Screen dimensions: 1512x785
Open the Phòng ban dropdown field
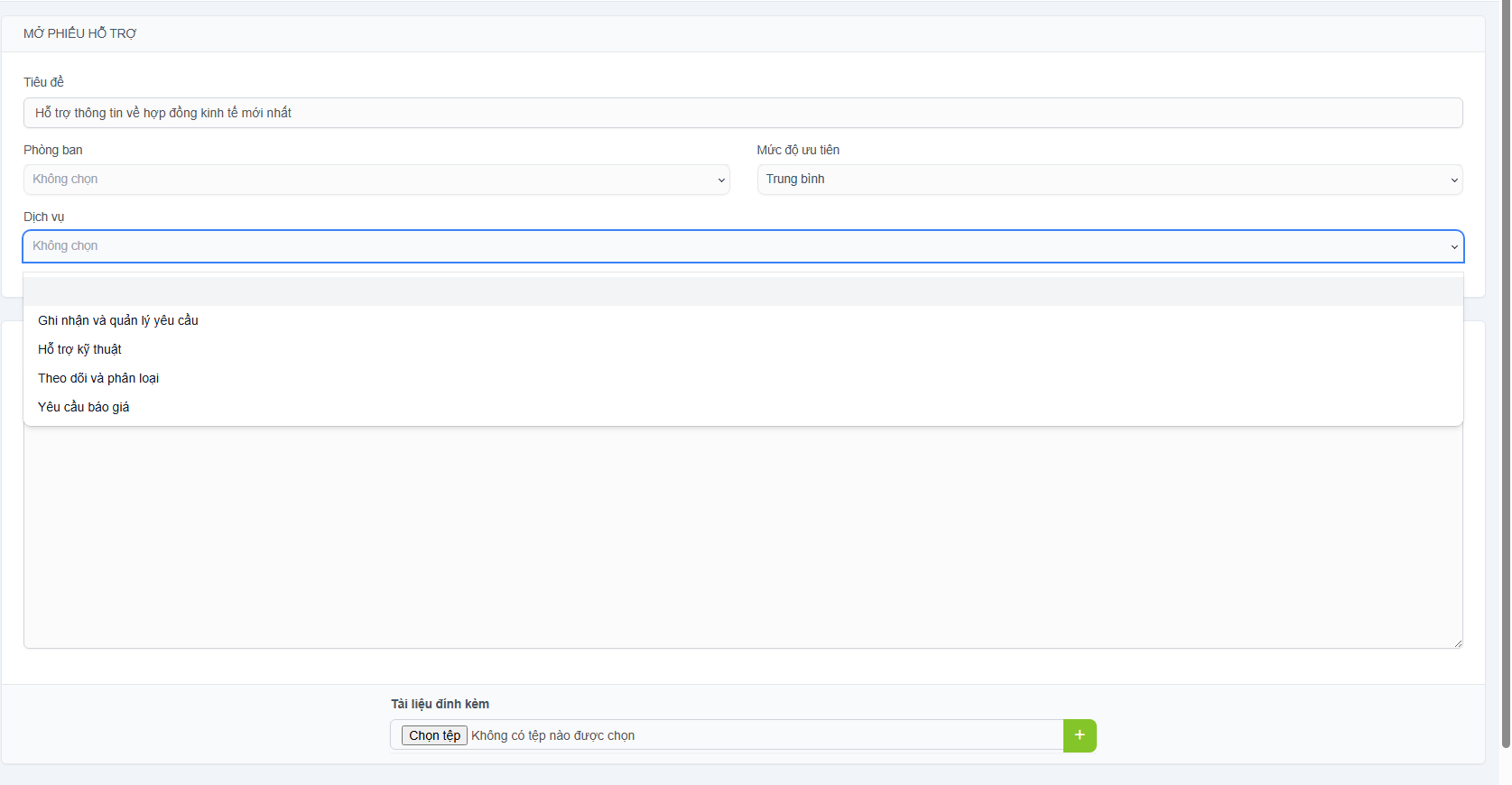point(376,180)
